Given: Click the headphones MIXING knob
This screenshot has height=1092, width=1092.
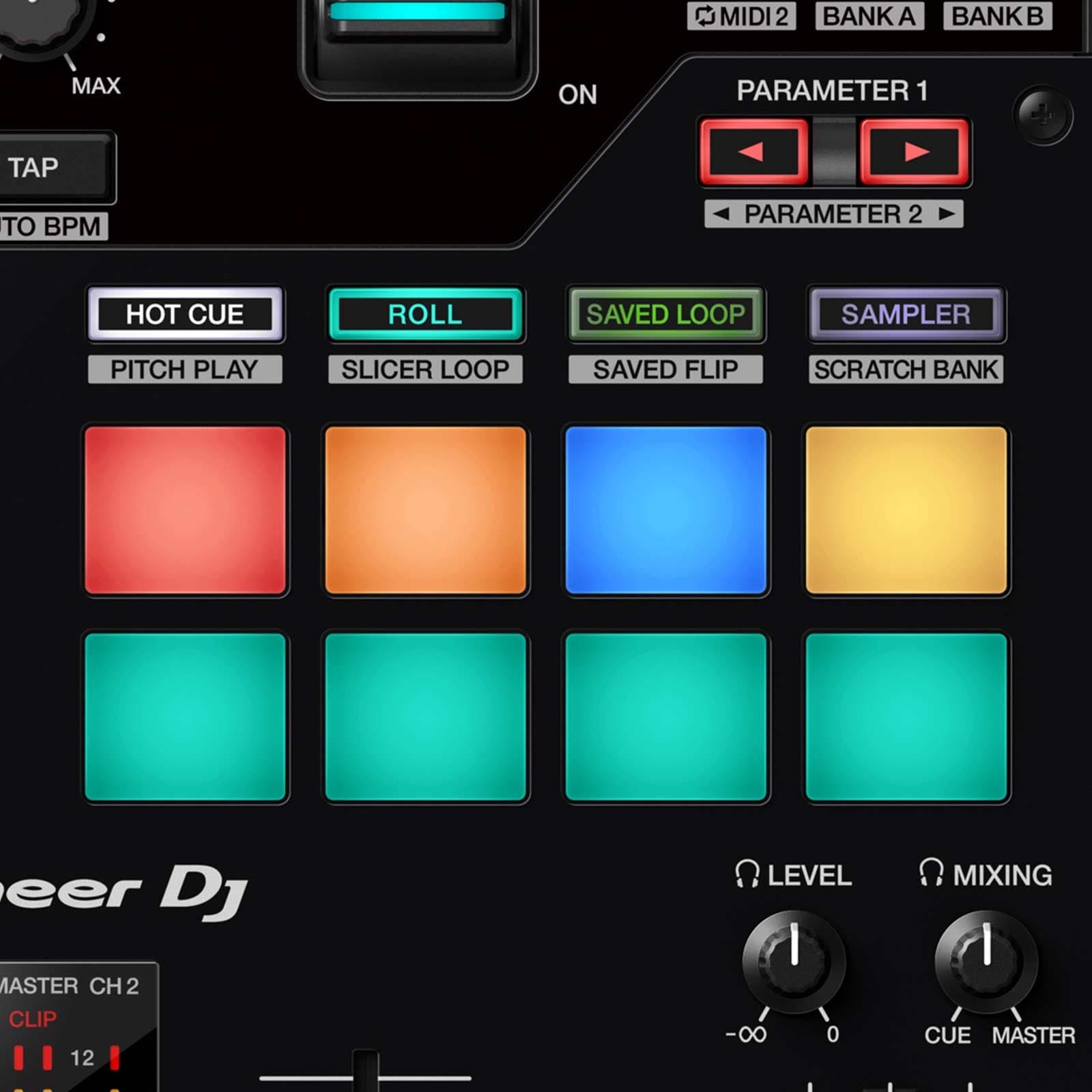Looking at the screenshot, I should [x=986, y=961].
